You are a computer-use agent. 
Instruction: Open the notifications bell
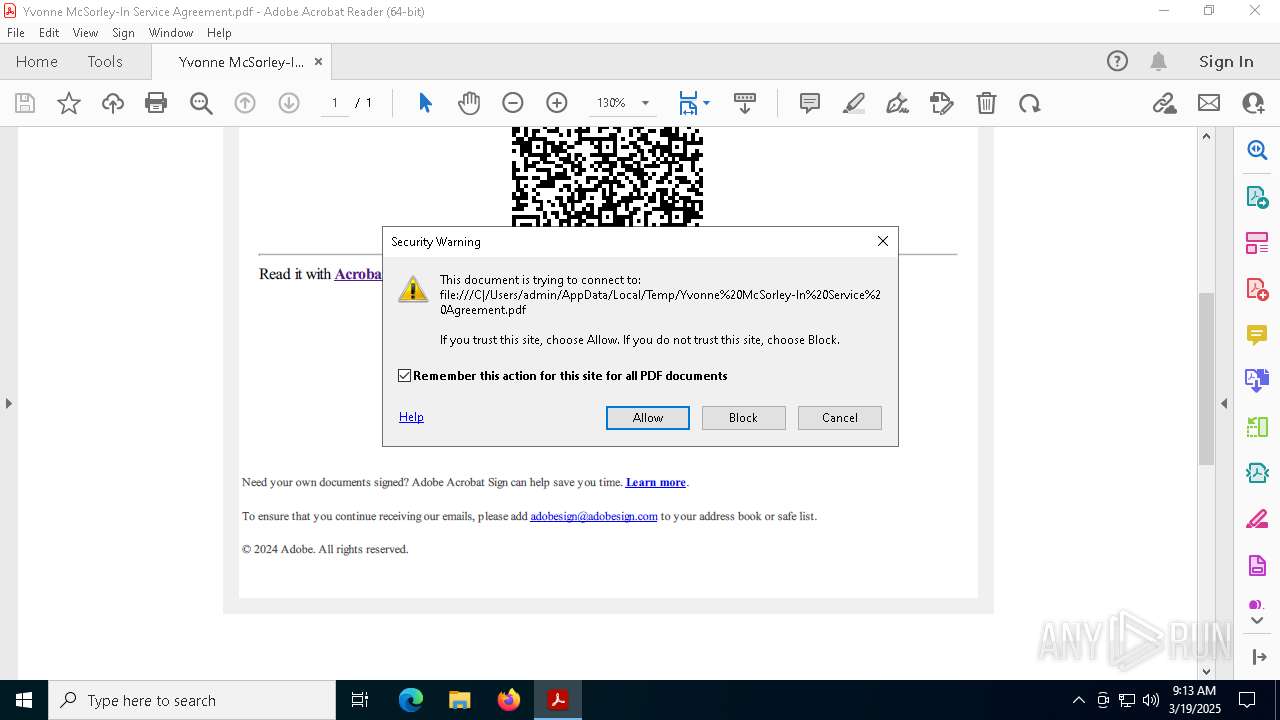point(1159,61)
